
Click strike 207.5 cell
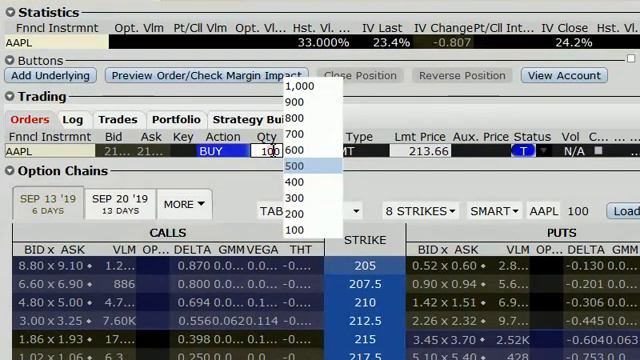point(365,284)
